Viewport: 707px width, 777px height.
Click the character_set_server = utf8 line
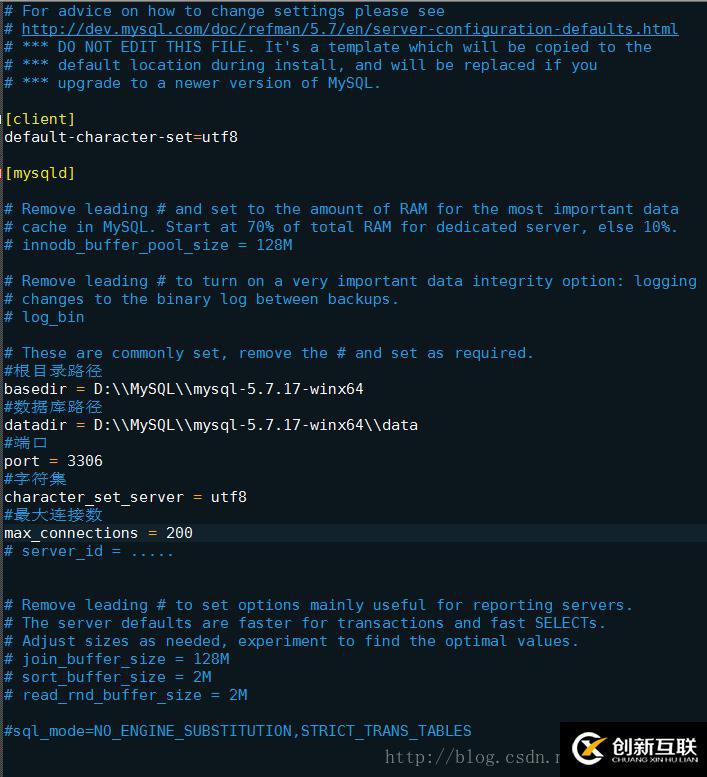coord(125,497)
